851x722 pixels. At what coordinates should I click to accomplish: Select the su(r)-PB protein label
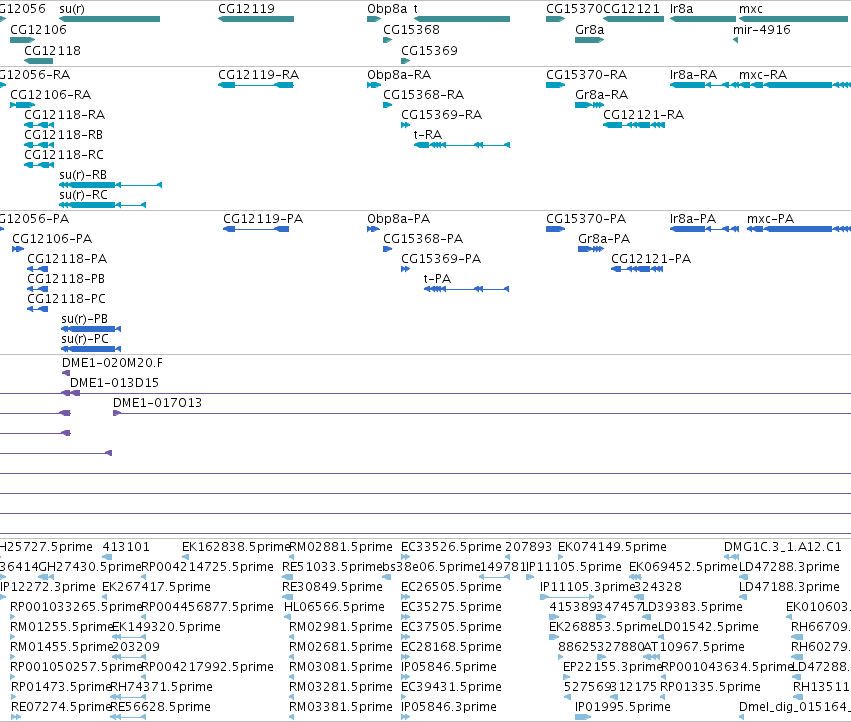pyautogui.click(x=84, y=319)
